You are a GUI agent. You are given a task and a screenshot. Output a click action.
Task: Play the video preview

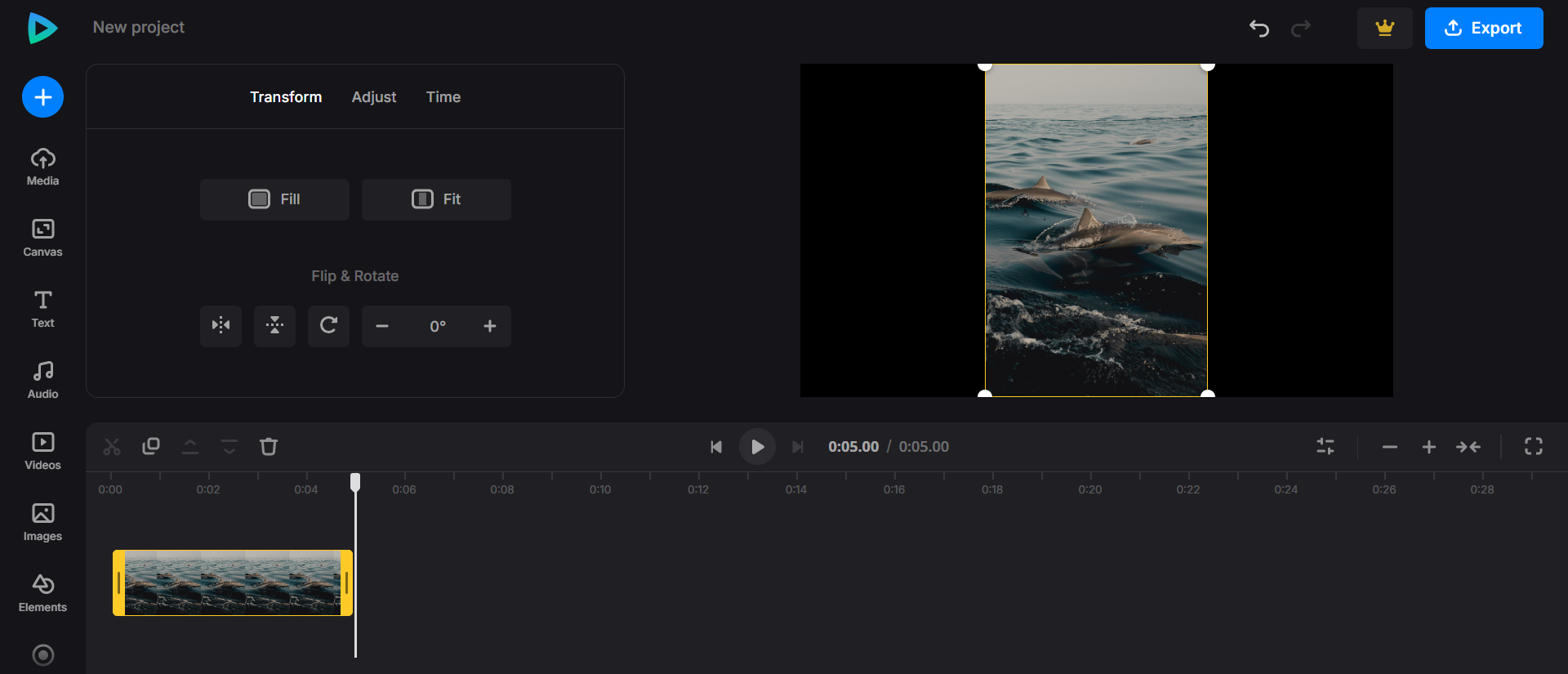click(x=757, y=447)
